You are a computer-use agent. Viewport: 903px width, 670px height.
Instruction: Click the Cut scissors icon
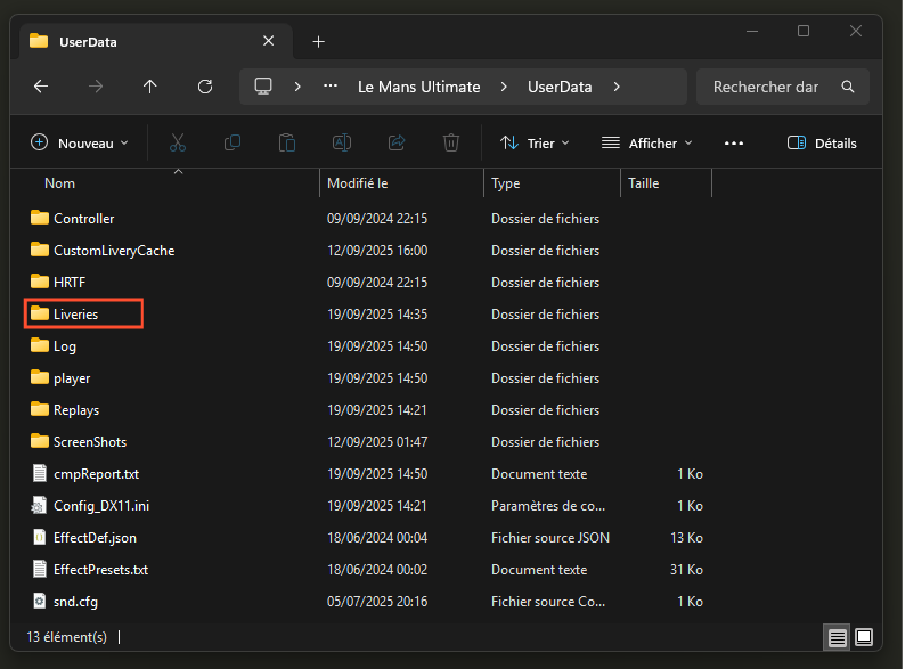pyautogui.click(x=178, y=143)
